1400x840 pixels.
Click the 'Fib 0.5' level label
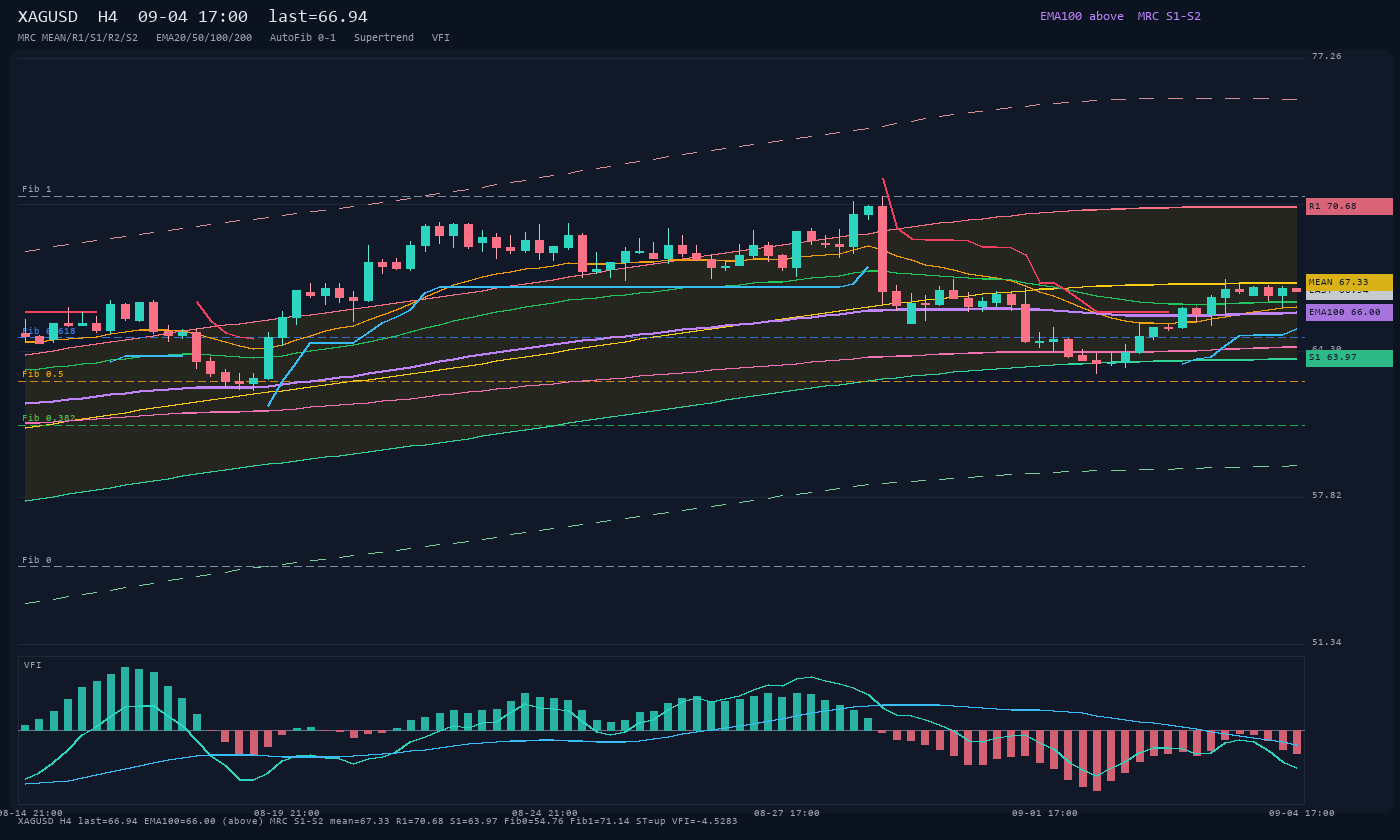[x=43, y=374]
